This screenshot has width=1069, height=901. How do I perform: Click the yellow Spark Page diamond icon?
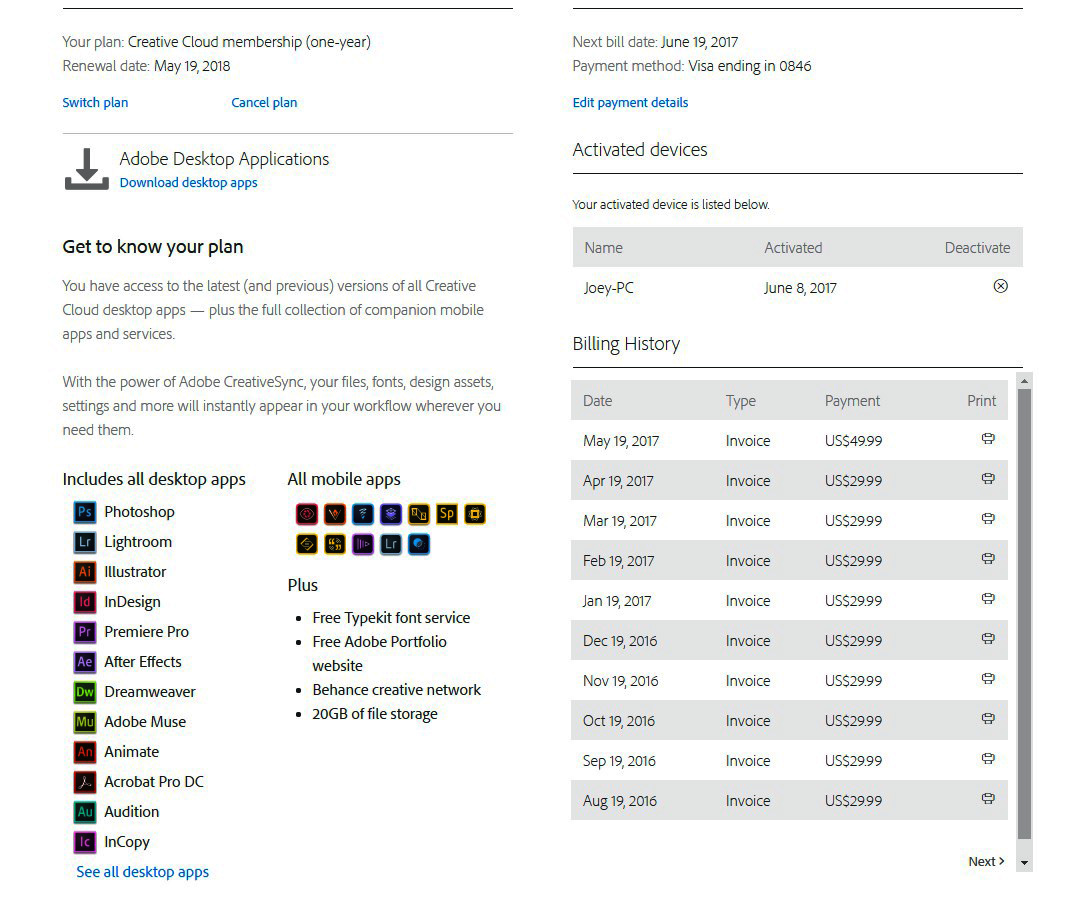307,544
